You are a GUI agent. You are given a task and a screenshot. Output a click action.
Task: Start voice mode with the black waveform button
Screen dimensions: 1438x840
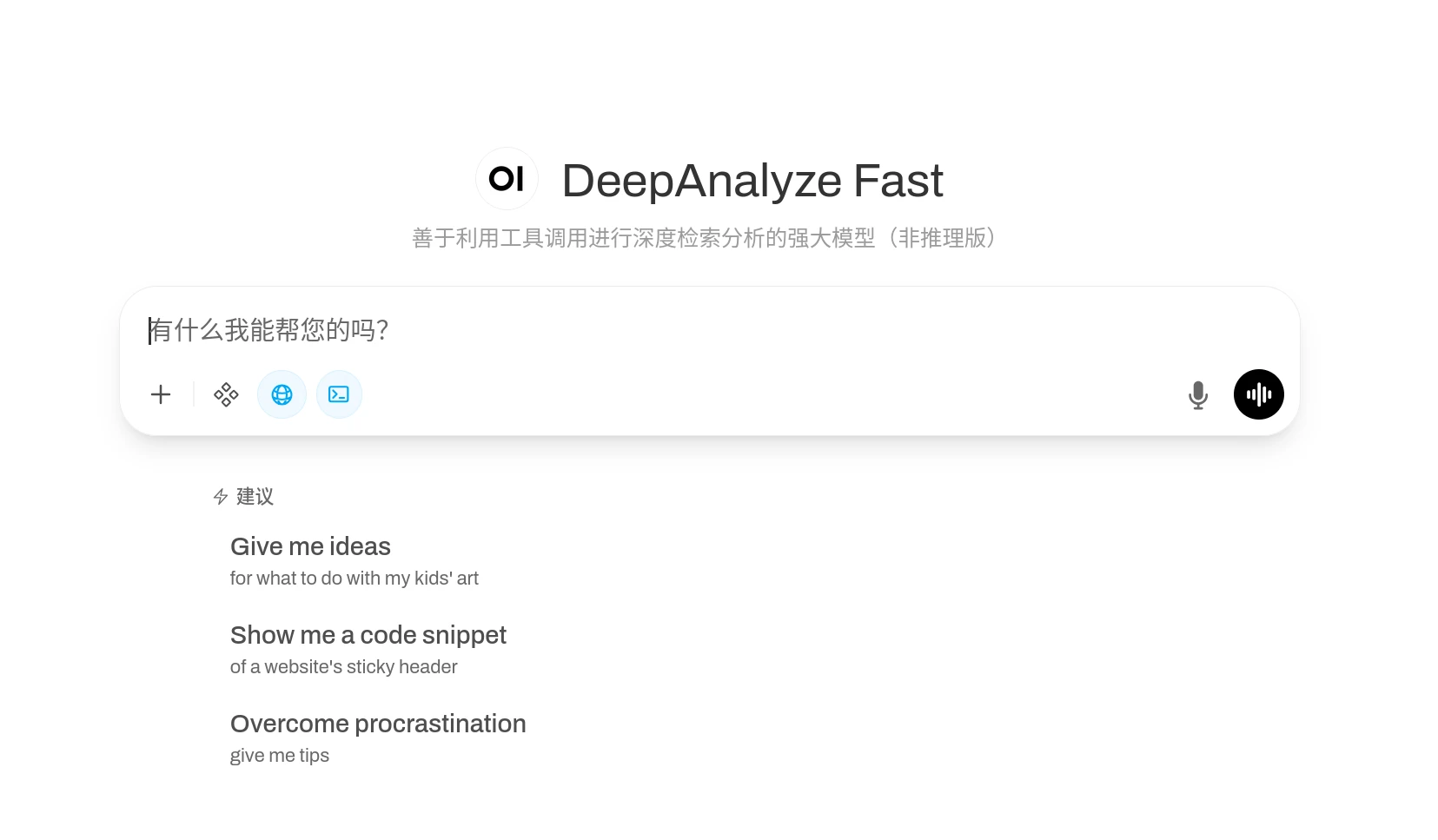(1258, 394)
